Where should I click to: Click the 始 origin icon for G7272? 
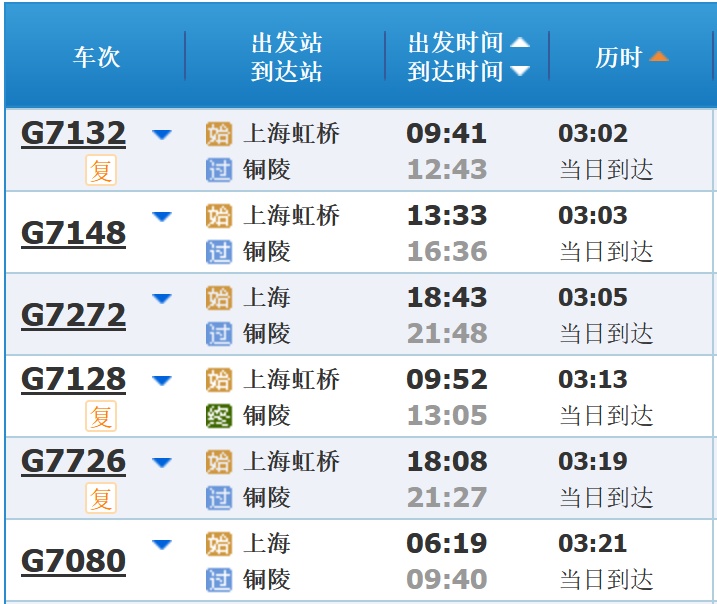click(219, 298)
